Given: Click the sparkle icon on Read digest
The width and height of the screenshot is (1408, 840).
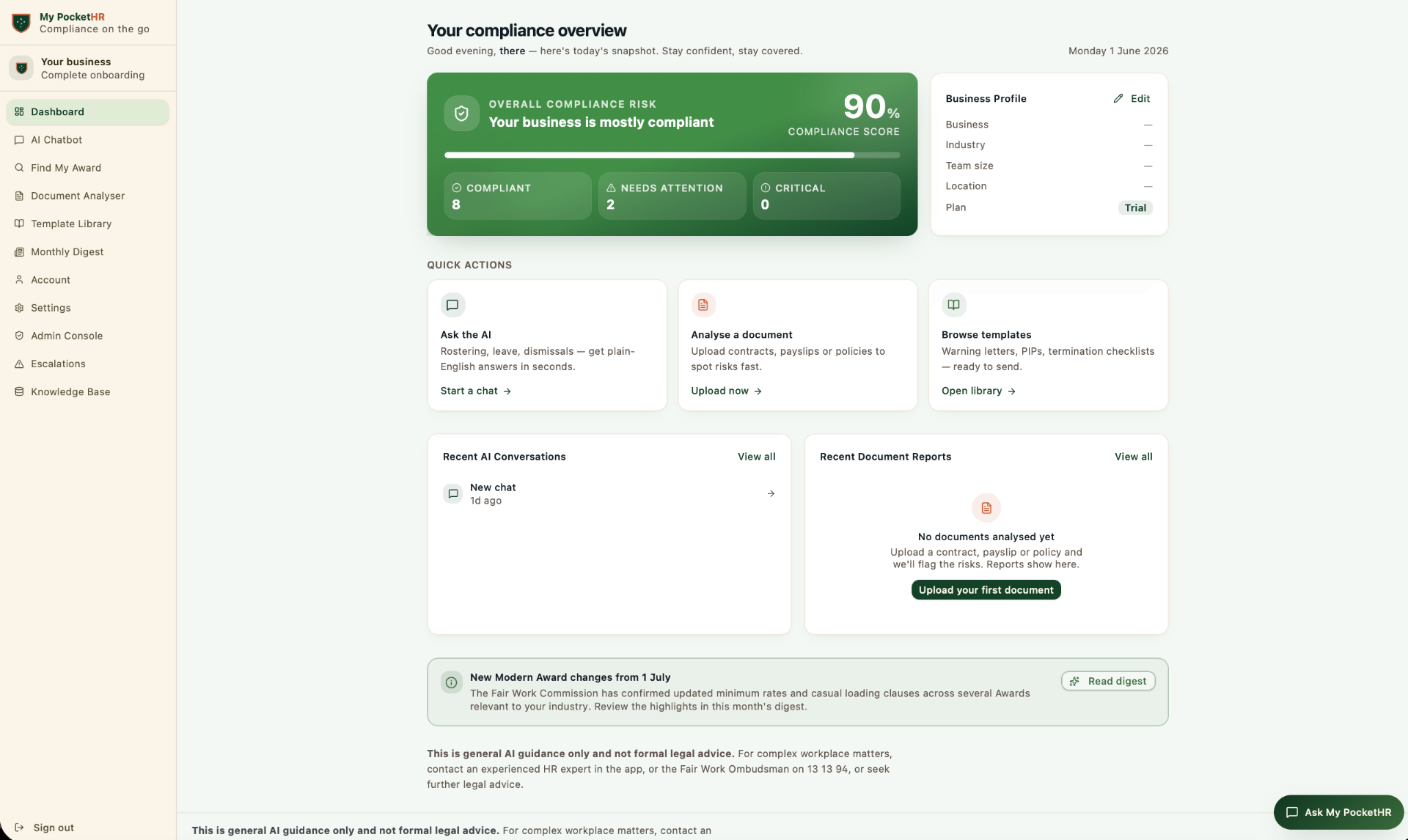Looking at the screenshot, I should (1074, 682).
